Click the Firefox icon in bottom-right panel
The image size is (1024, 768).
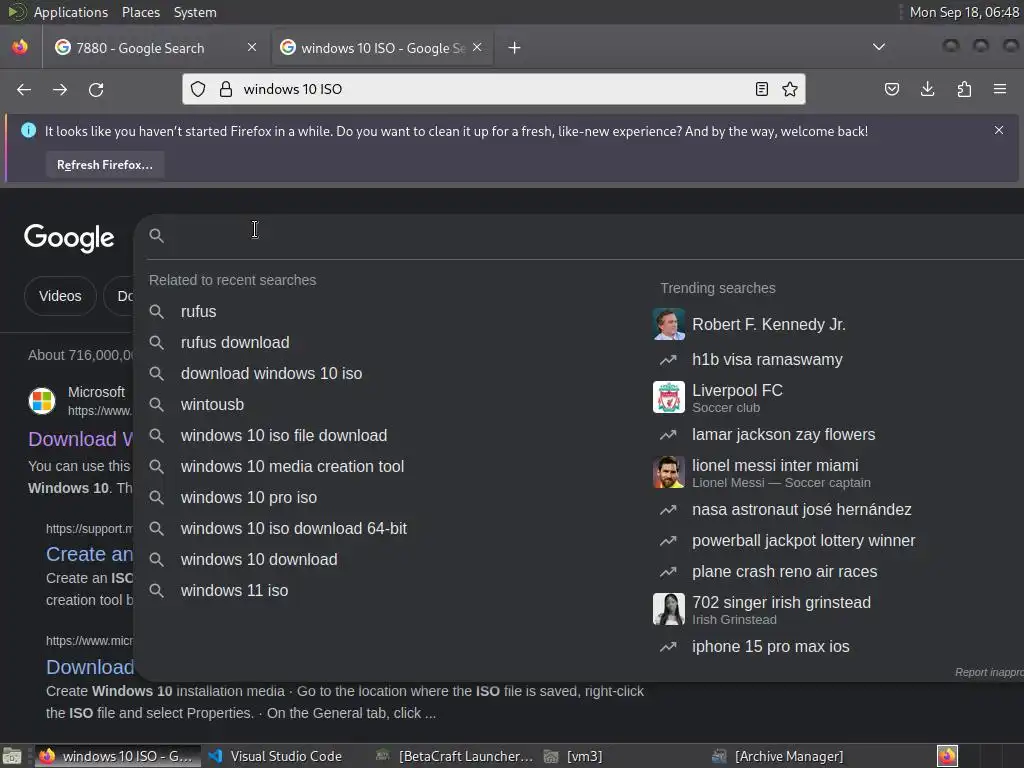coord(947,756)
